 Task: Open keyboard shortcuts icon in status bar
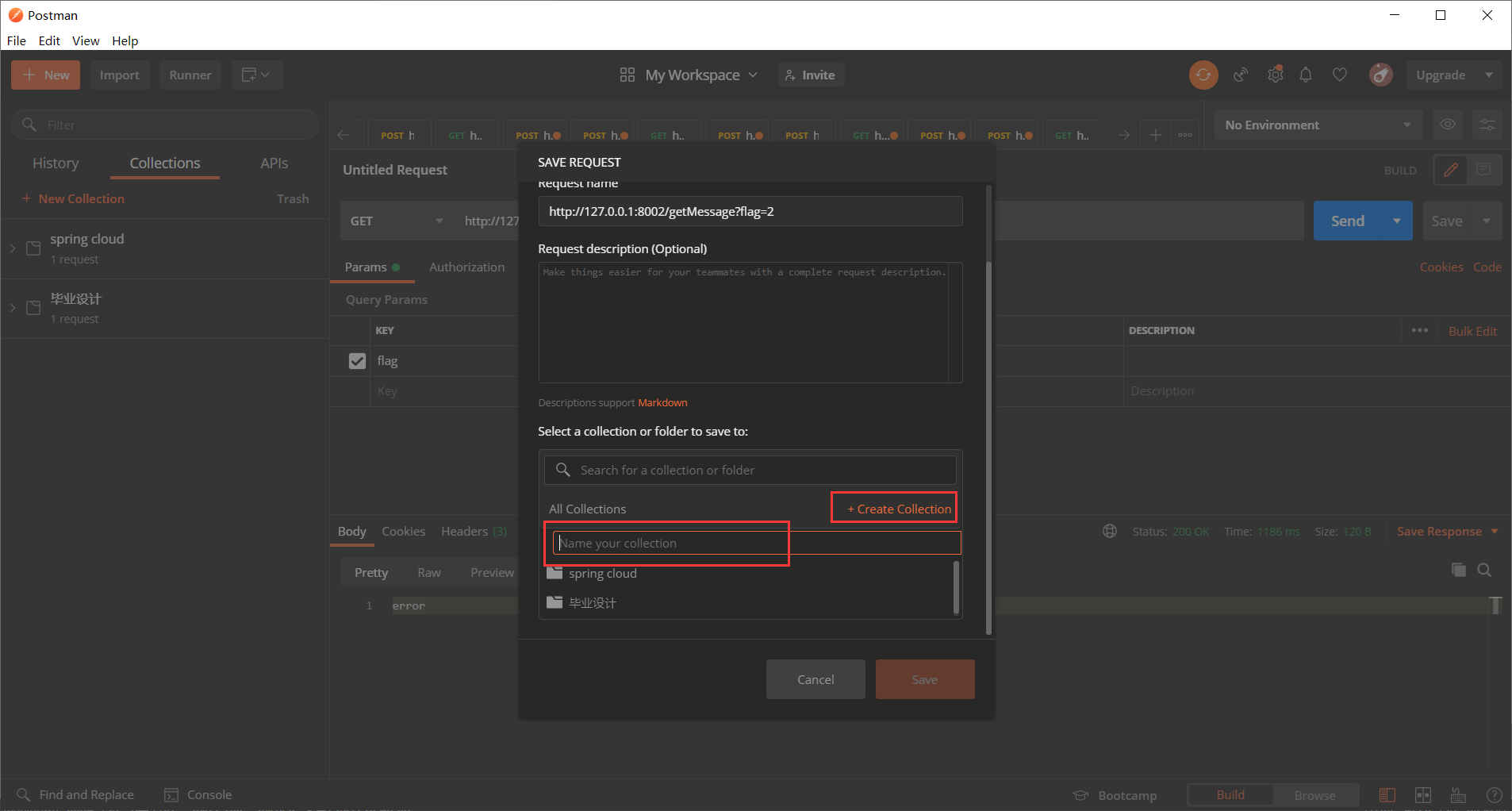1458,795
